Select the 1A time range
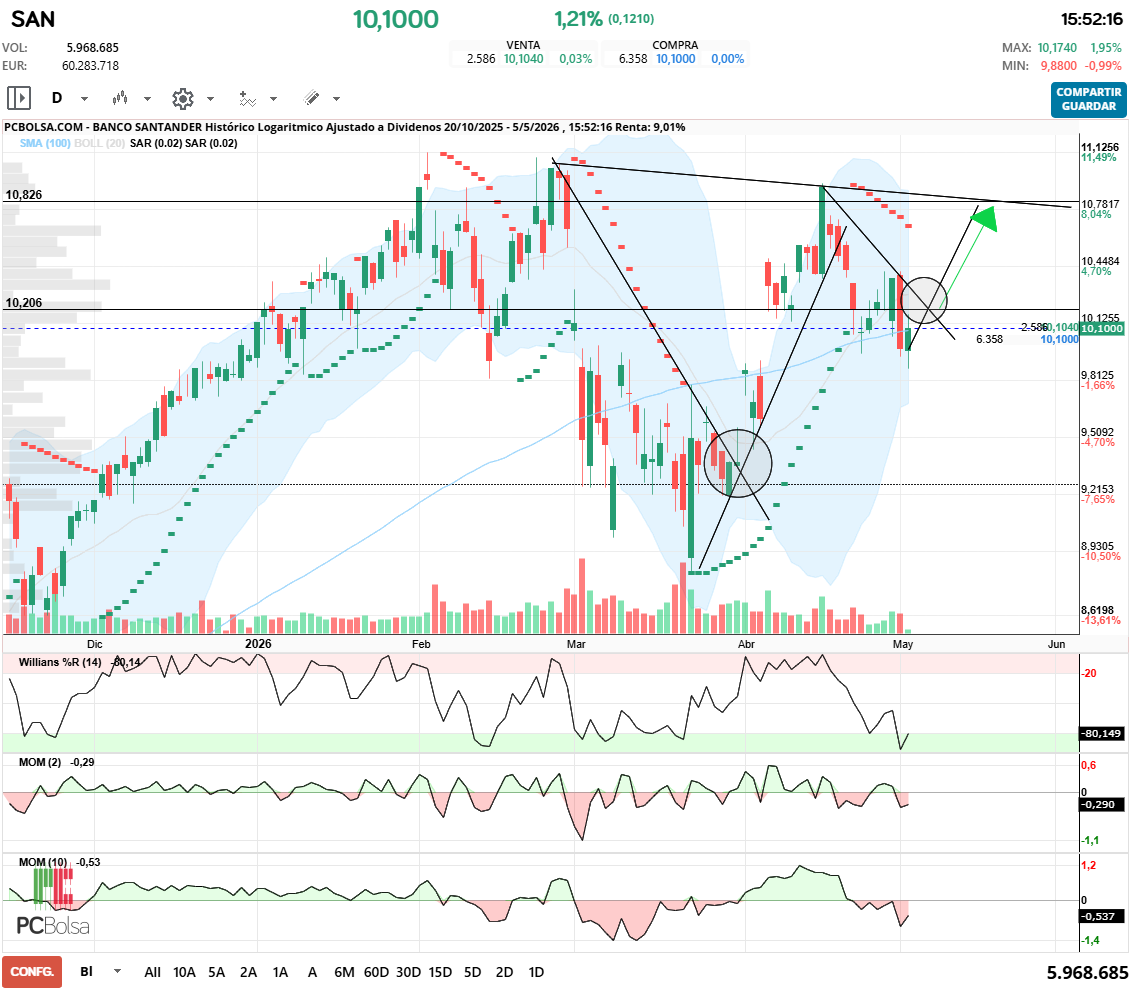 (280, 972)
